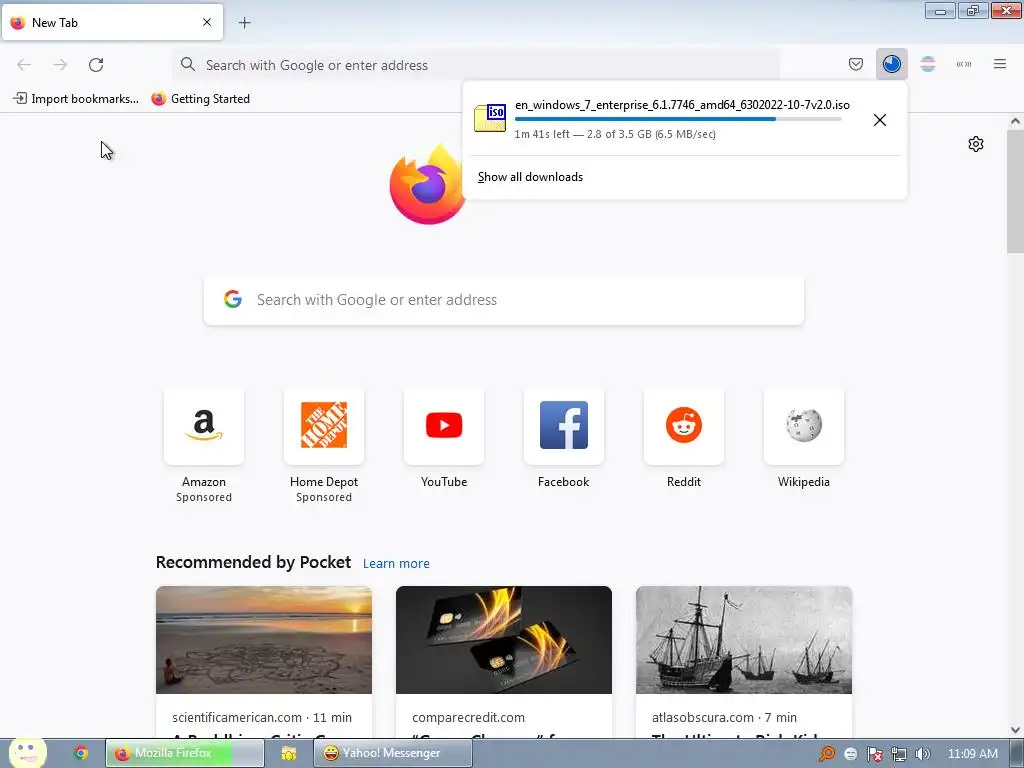This screenshot has height=768, width=1024.
Task: Open the application hamburger menu
Action: click(999, 64)
